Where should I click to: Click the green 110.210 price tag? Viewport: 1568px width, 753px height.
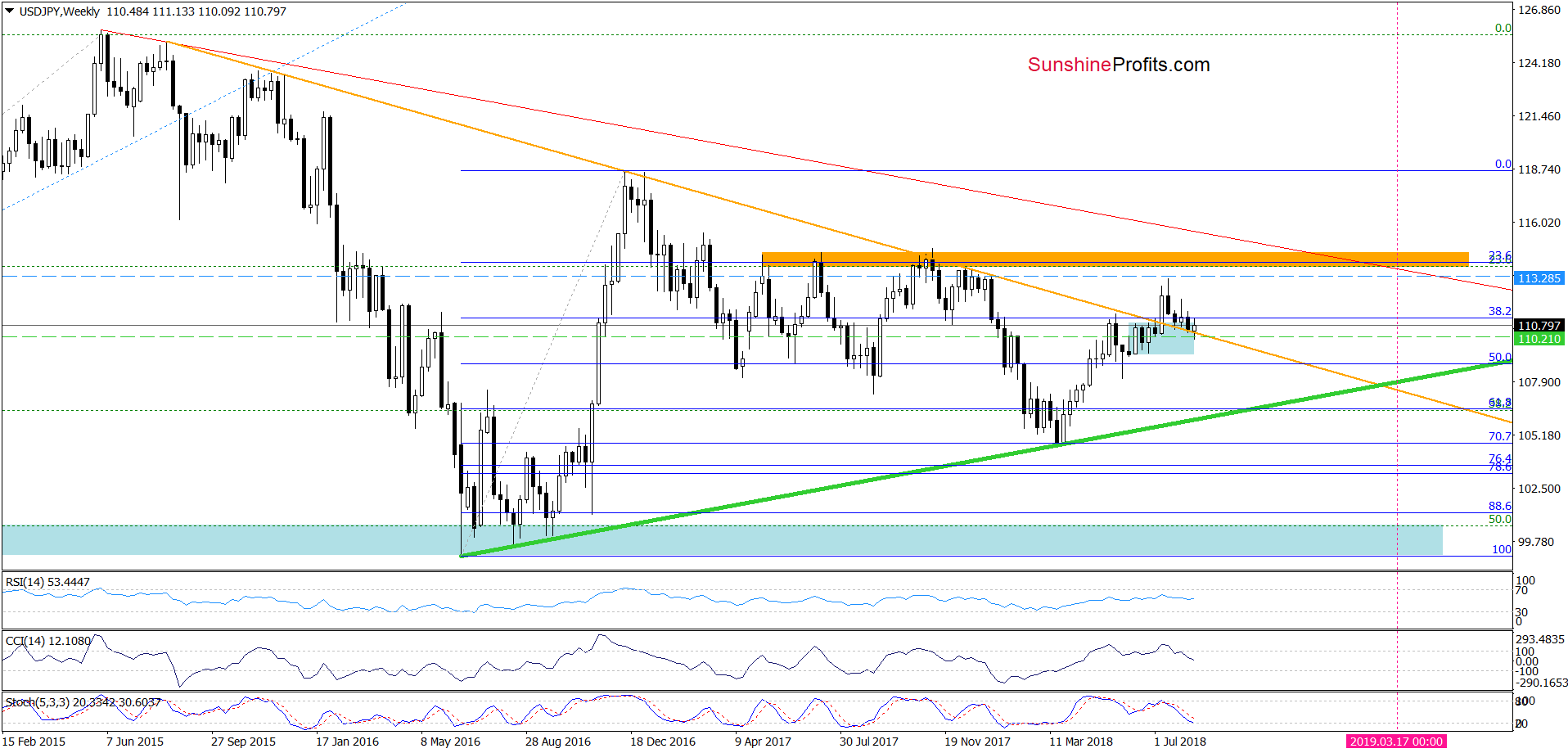[x=1539, y=339]
